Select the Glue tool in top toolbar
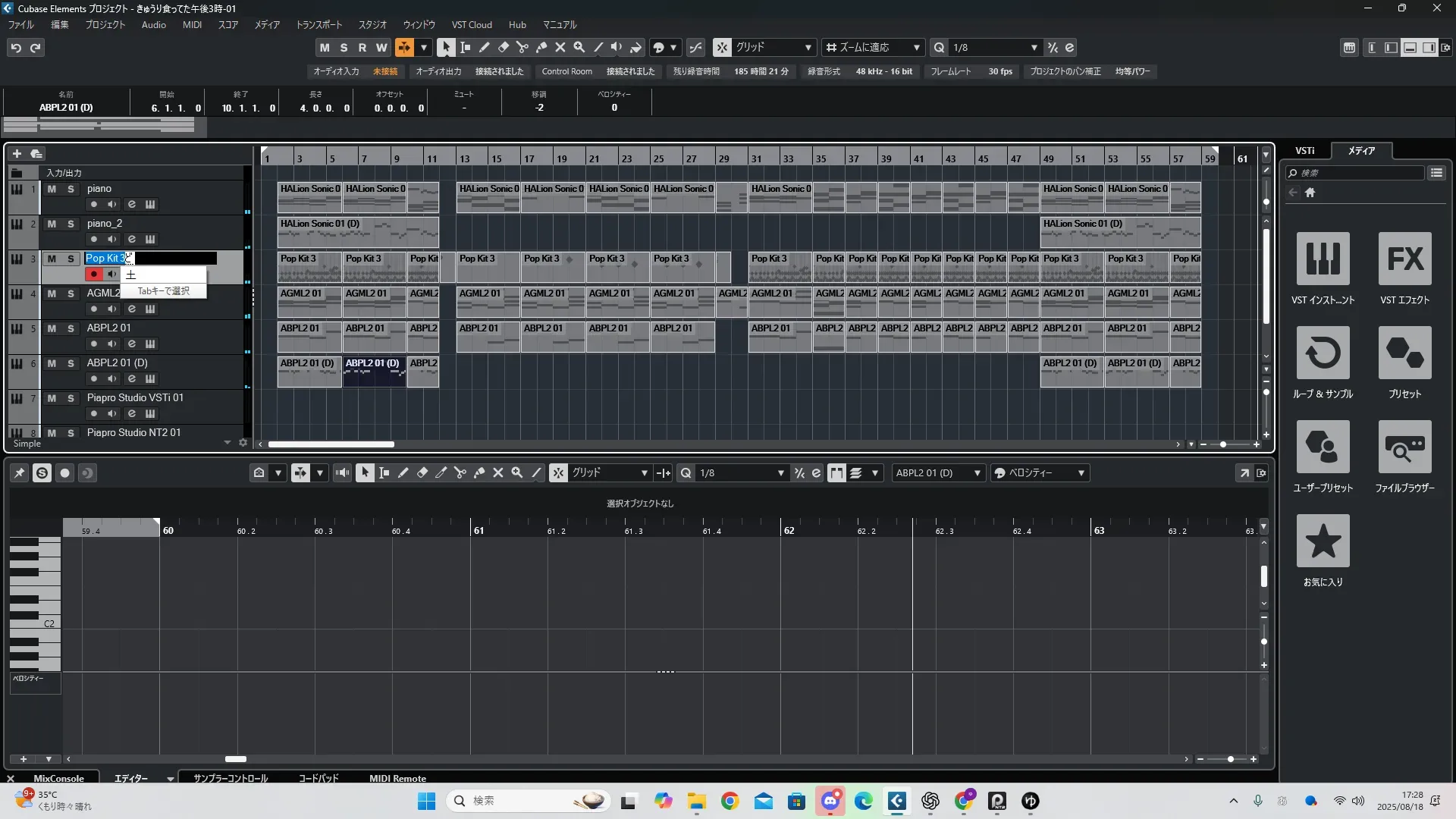Screen dimensions: 1456x819 tap(541, 47)
